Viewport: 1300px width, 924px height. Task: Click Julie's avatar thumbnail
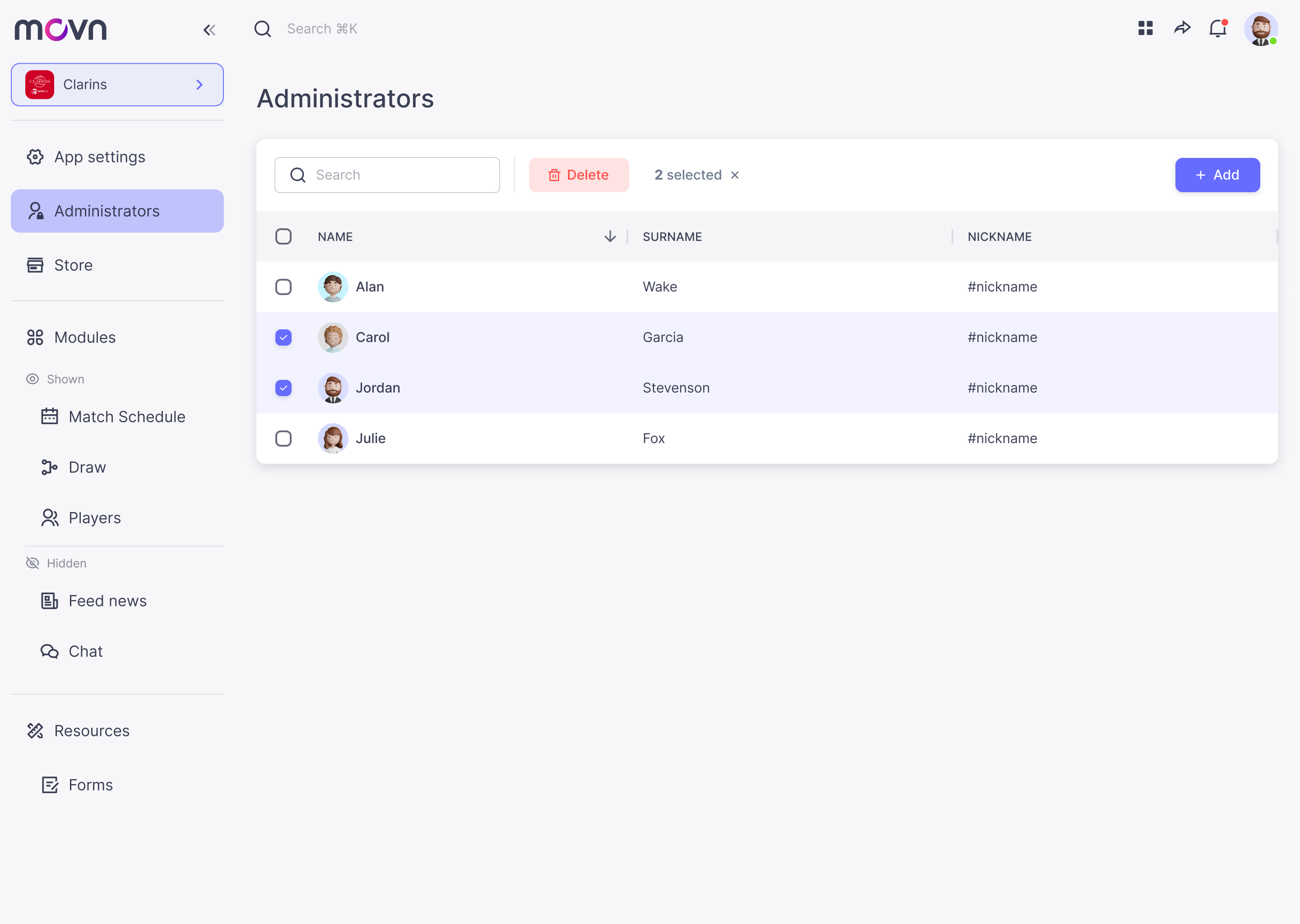pyautogui.click(x=332, y=439)
